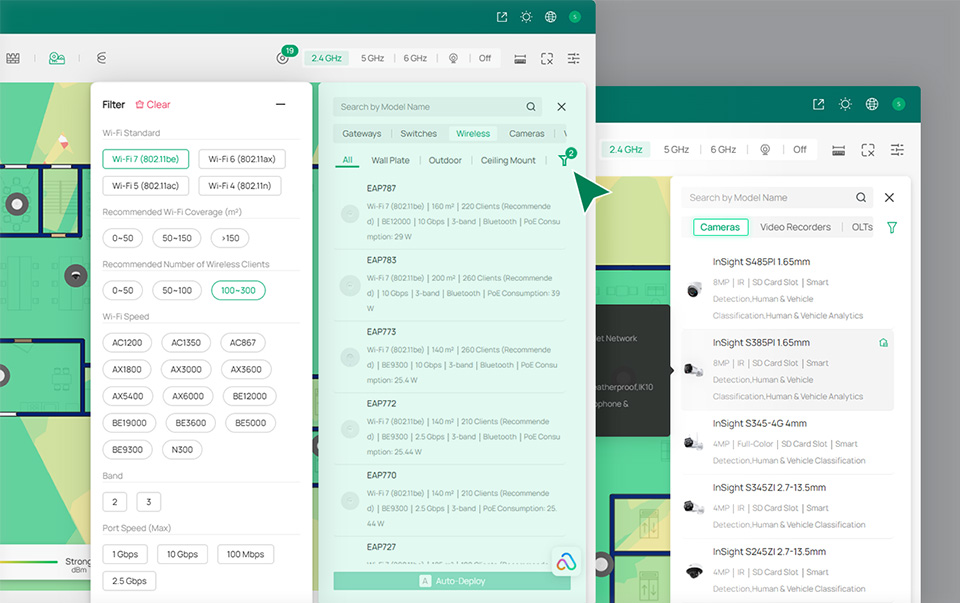Screen dimensions: 960x603
Task: Open filter funnel icon with badge 2
Action: [564, 159]
